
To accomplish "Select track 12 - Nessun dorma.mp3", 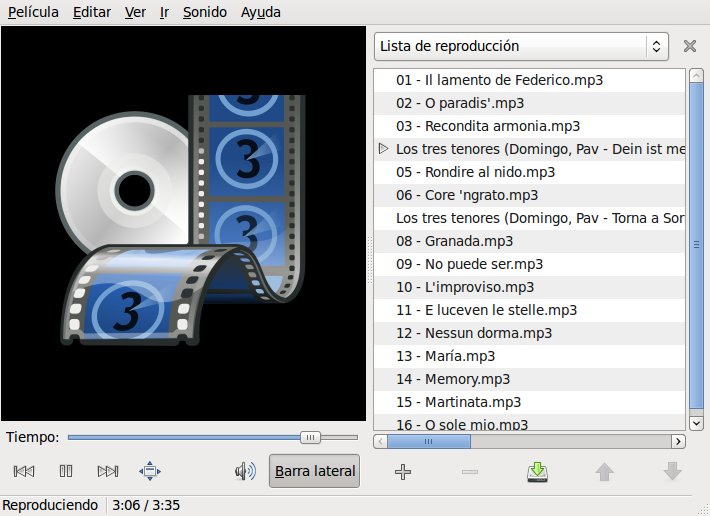I will click(529, 334).
